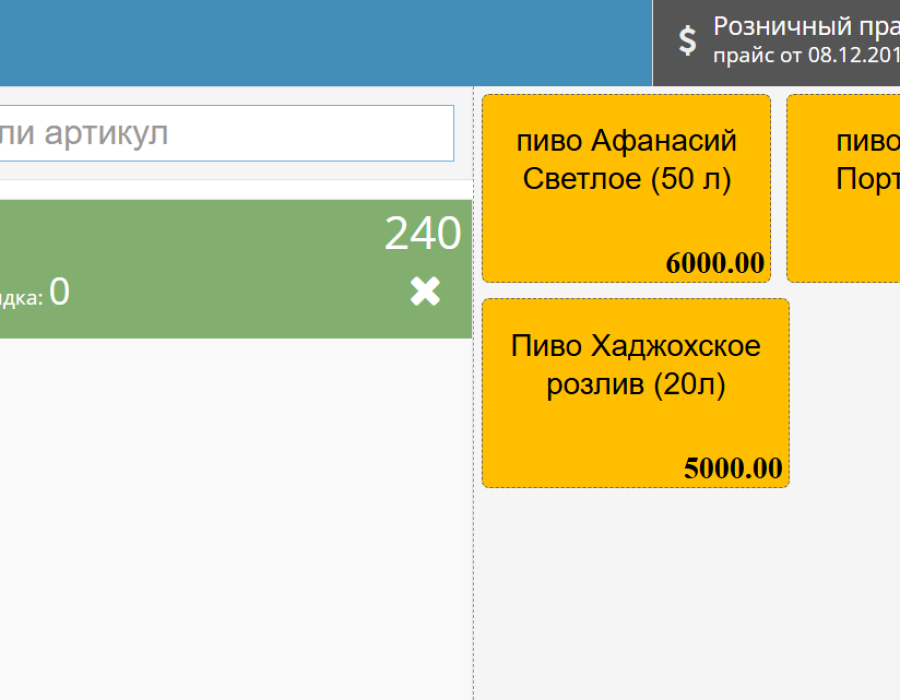
Task: Click the прайс от 08.12 date text
Action: pos(806,56)
